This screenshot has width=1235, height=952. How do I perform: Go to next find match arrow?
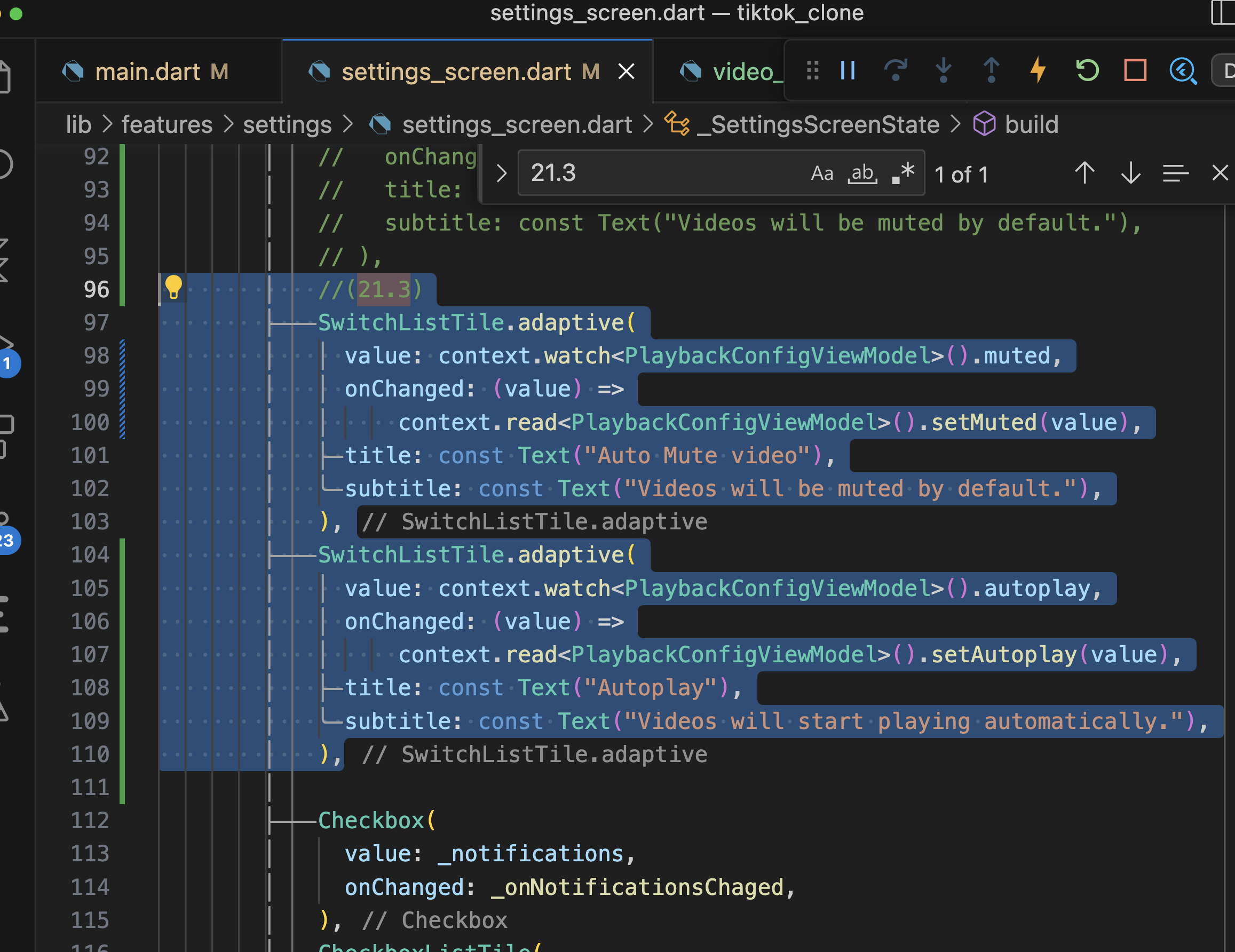(1130, 173)
